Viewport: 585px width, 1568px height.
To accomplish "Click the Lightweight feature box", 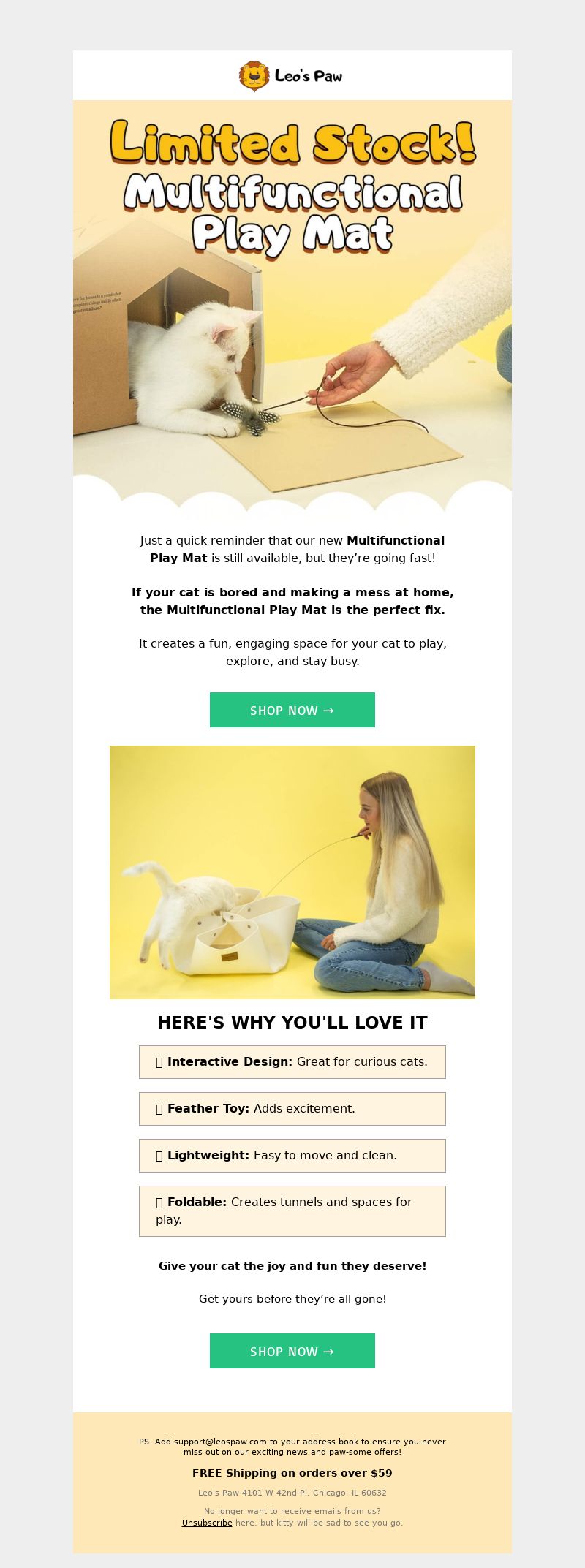I will pyautogui.click(x=292, y=1156).
